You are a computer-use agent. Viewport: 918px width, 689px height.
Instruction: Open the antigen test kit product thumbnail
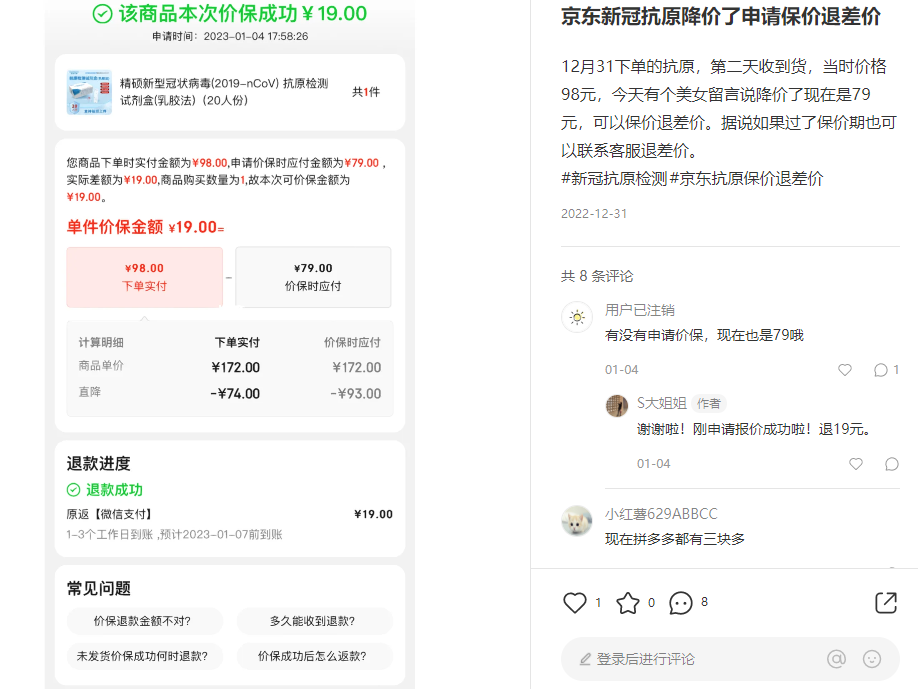(x=89, y=92)
